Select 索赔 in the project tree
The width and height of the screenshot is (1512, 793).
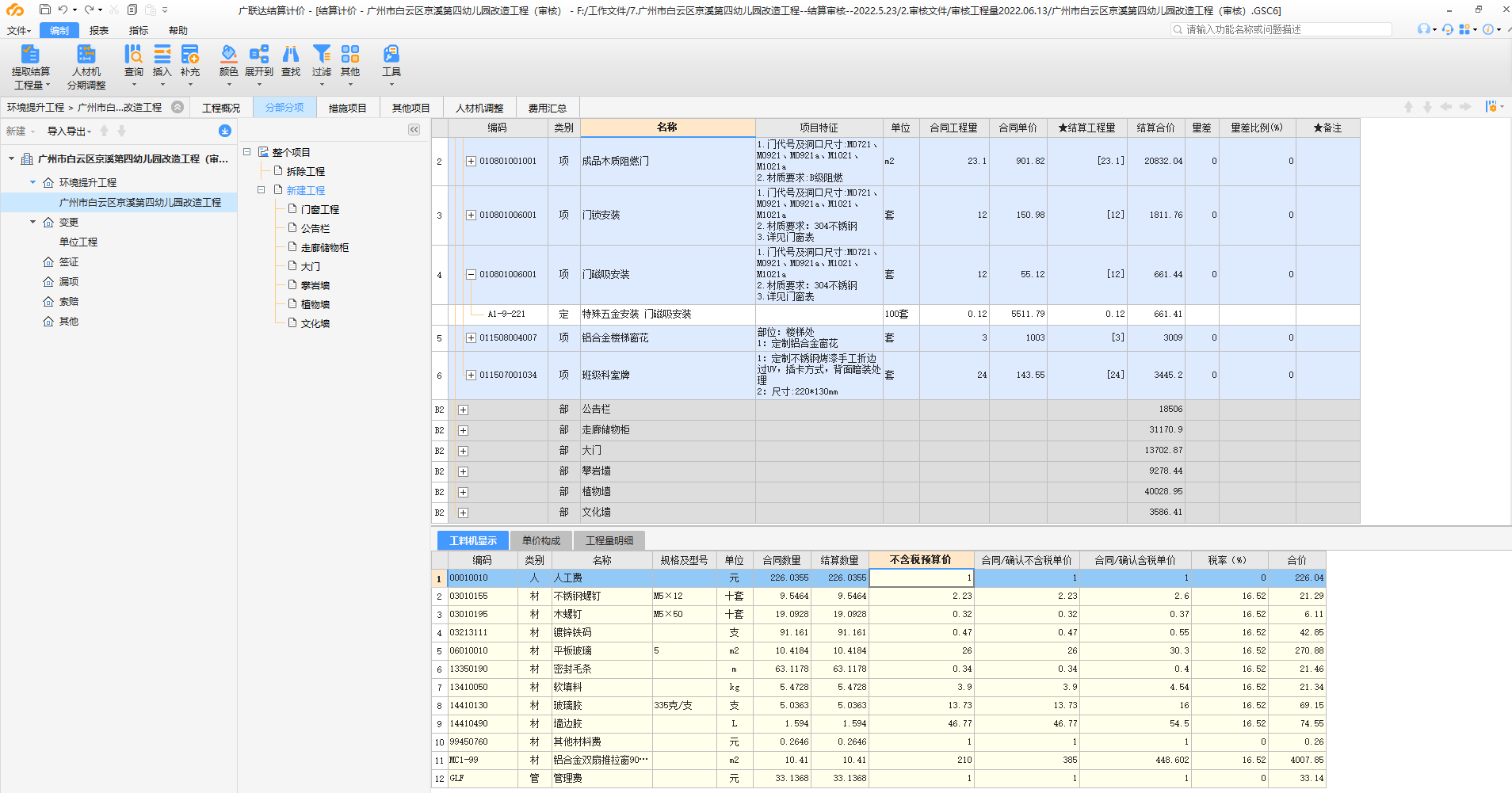point(69,301)
